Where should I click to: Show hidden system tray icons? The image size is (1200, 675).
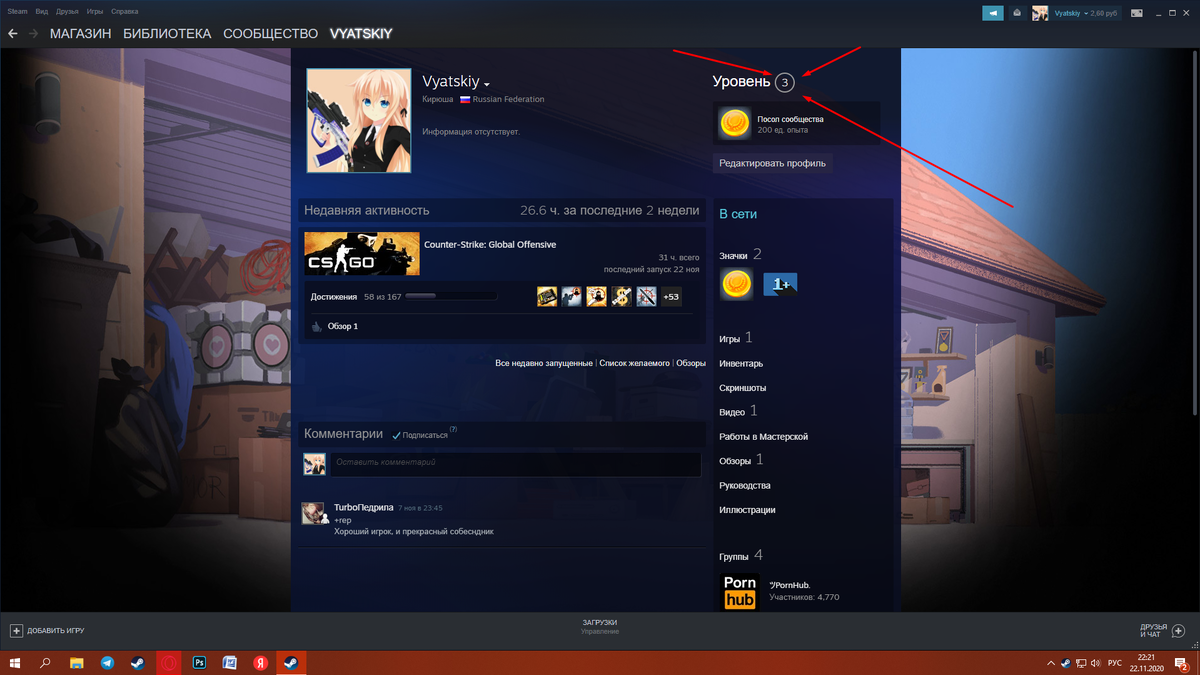(1051, 663)
